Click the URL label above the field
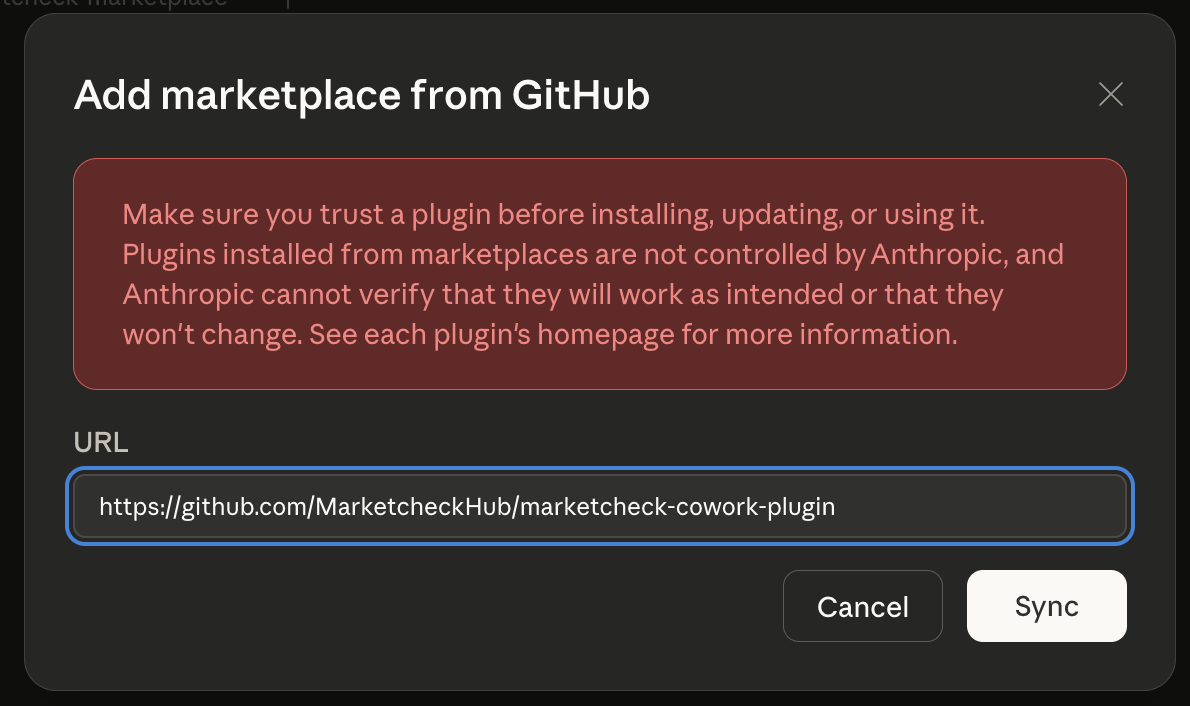 click(x=101, y=442)
